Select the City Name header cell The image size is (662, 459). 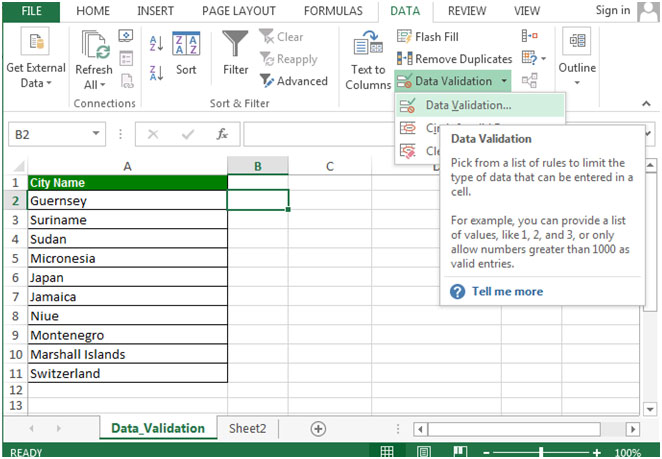(128, 182)
